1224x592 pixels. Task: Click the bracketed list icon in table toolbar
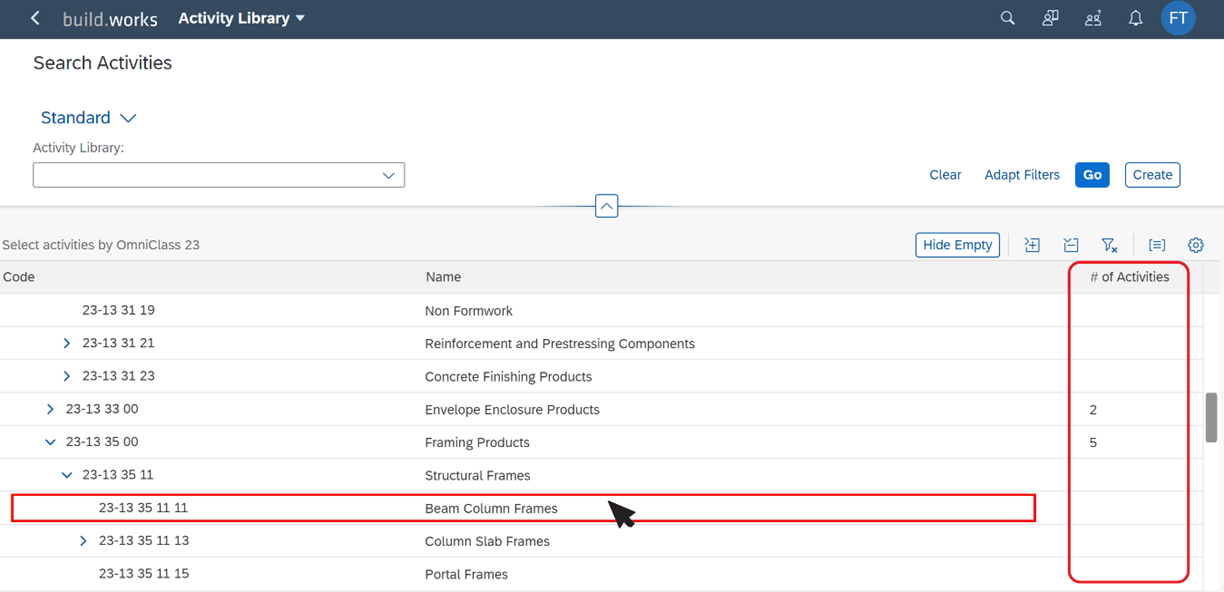(x=1157, y=245)
